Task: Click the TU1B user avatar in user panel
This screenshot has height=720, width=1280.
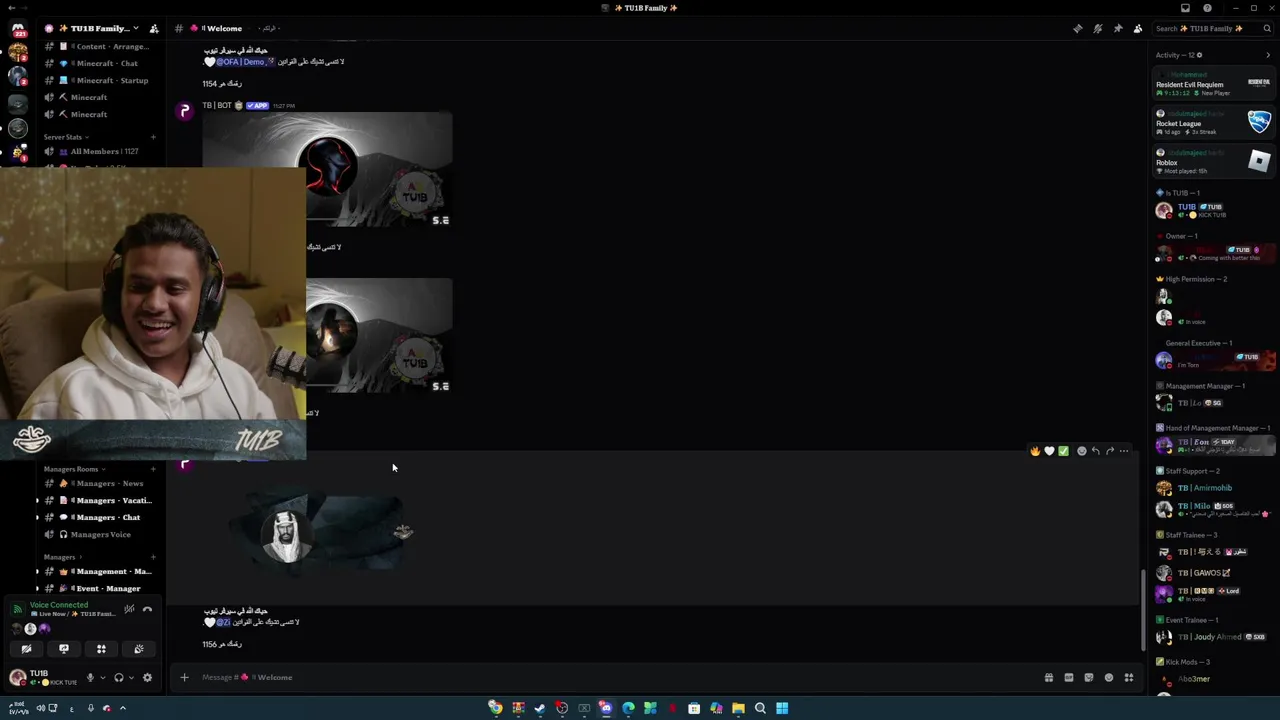Action: click(17, 678)
